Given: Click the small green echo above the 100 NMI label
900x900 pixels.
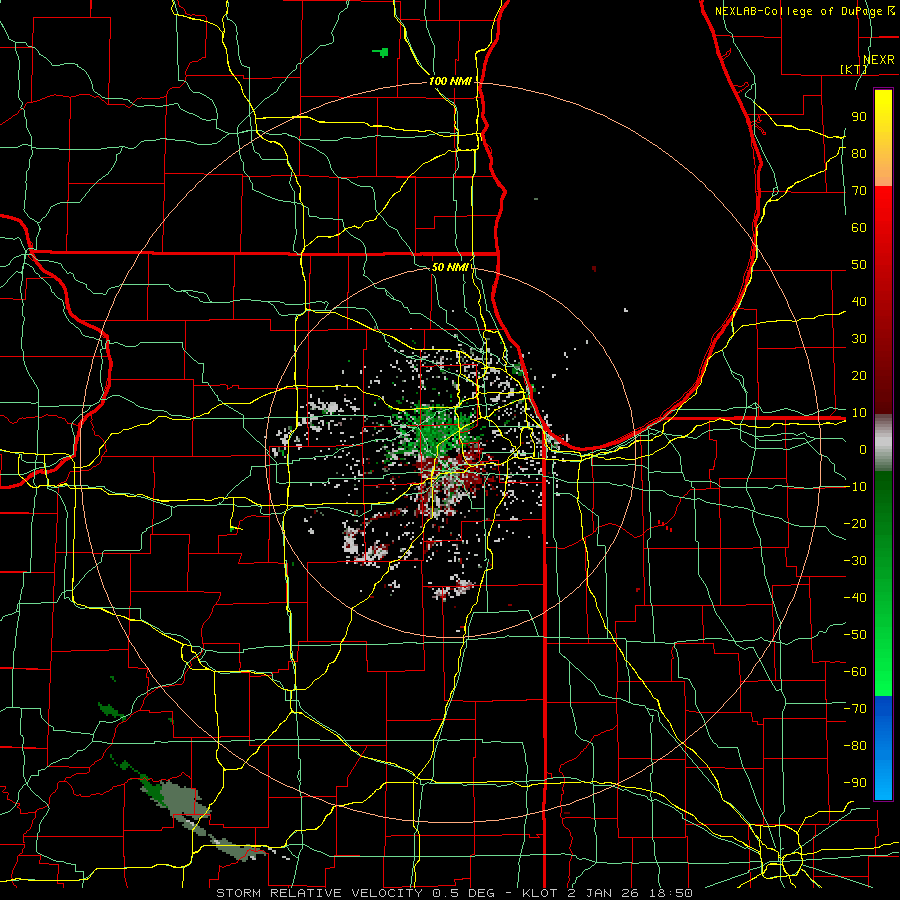Looking at the screenshot, I should tap(381, 53).
